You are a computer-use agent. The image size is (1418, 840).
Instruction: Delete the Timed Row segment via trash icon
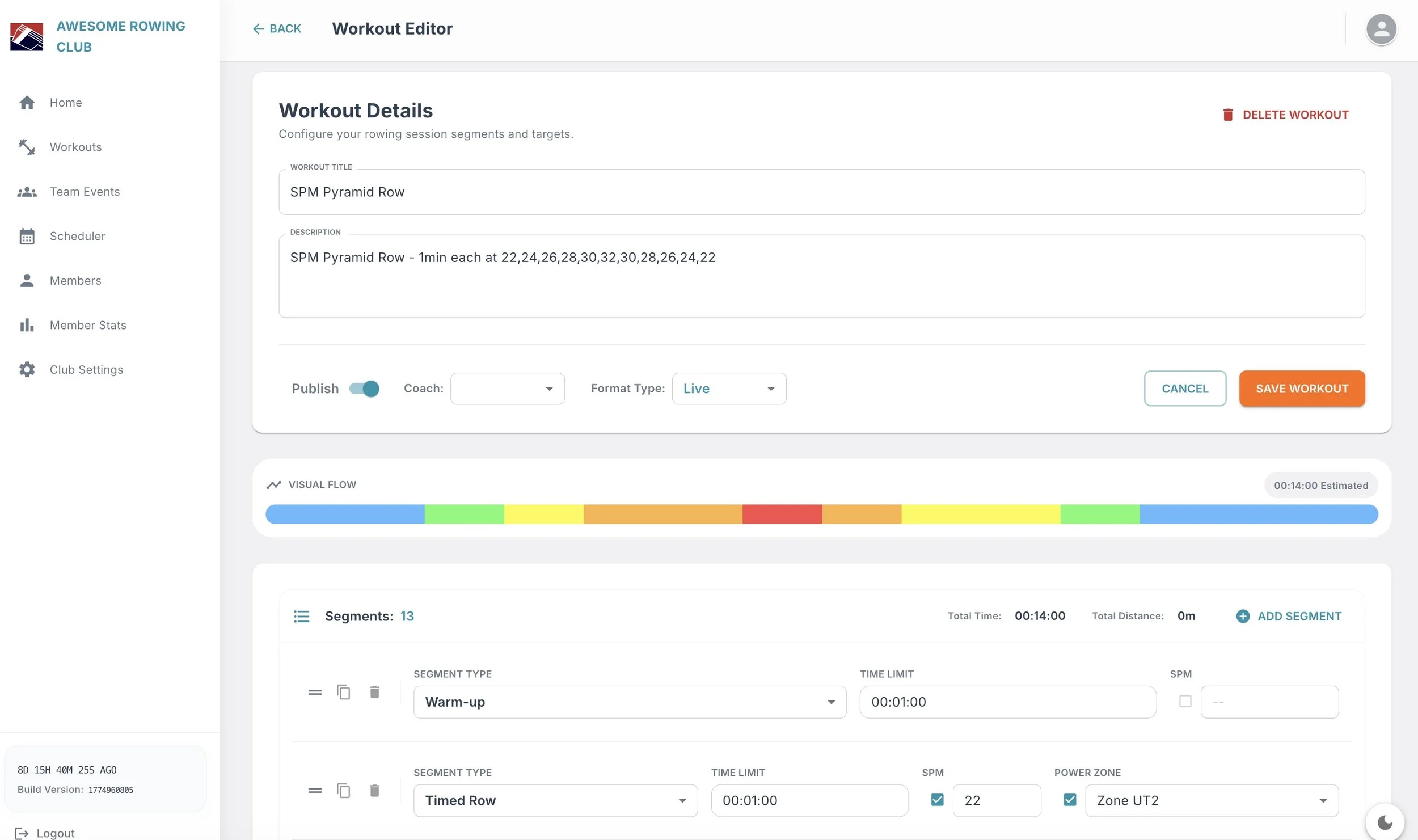tap(374, 790)
